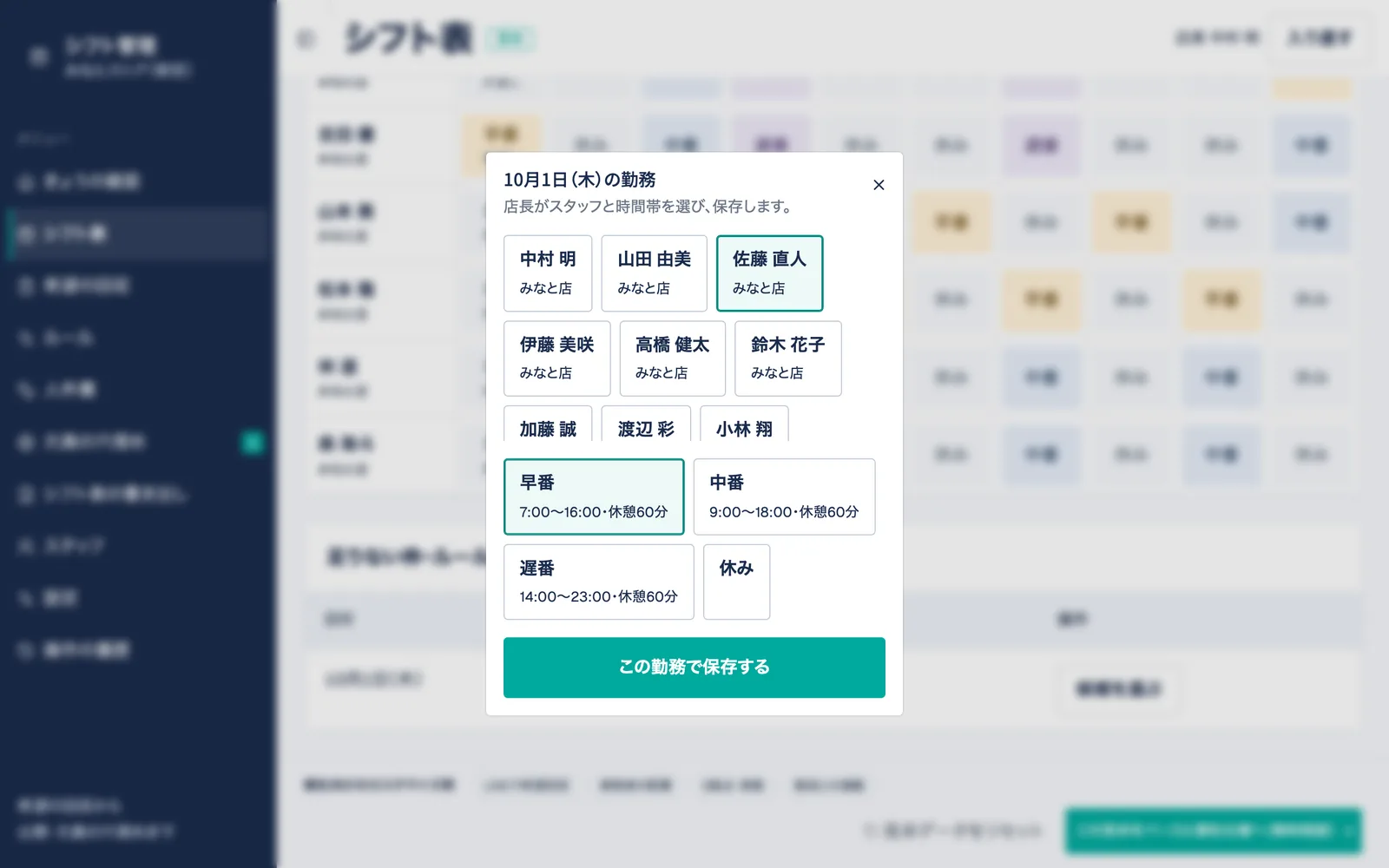
Task: Click この勤務で保存する button
Action: 694,667
